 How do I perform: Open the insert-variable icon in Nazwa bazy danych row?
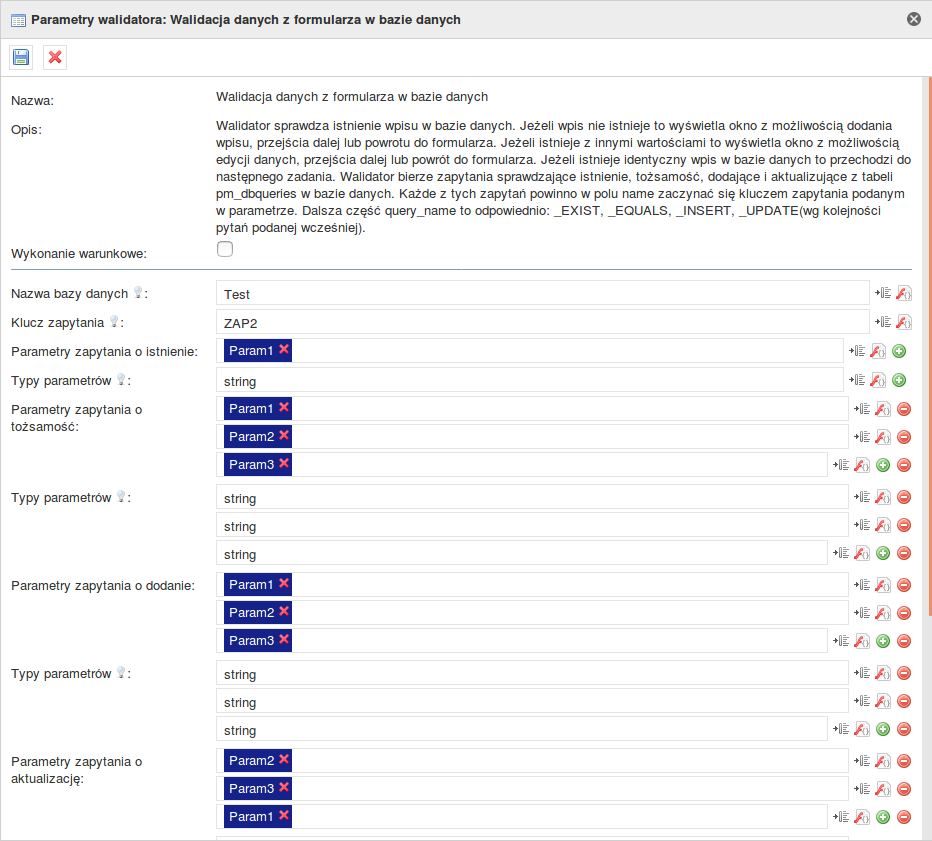click(883, 294)
